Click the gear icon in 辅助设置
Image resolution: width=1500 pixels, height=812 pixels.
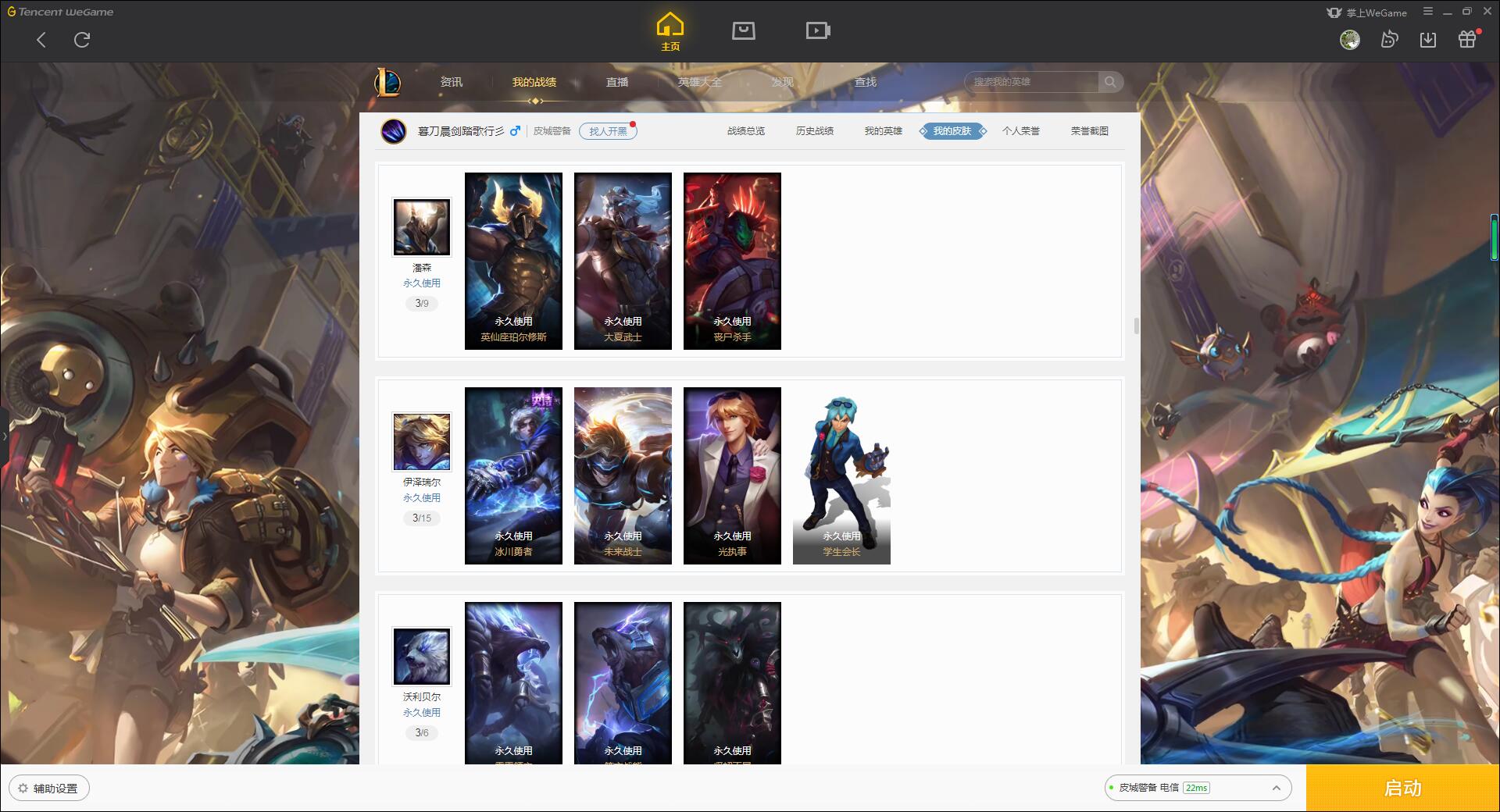23,789
